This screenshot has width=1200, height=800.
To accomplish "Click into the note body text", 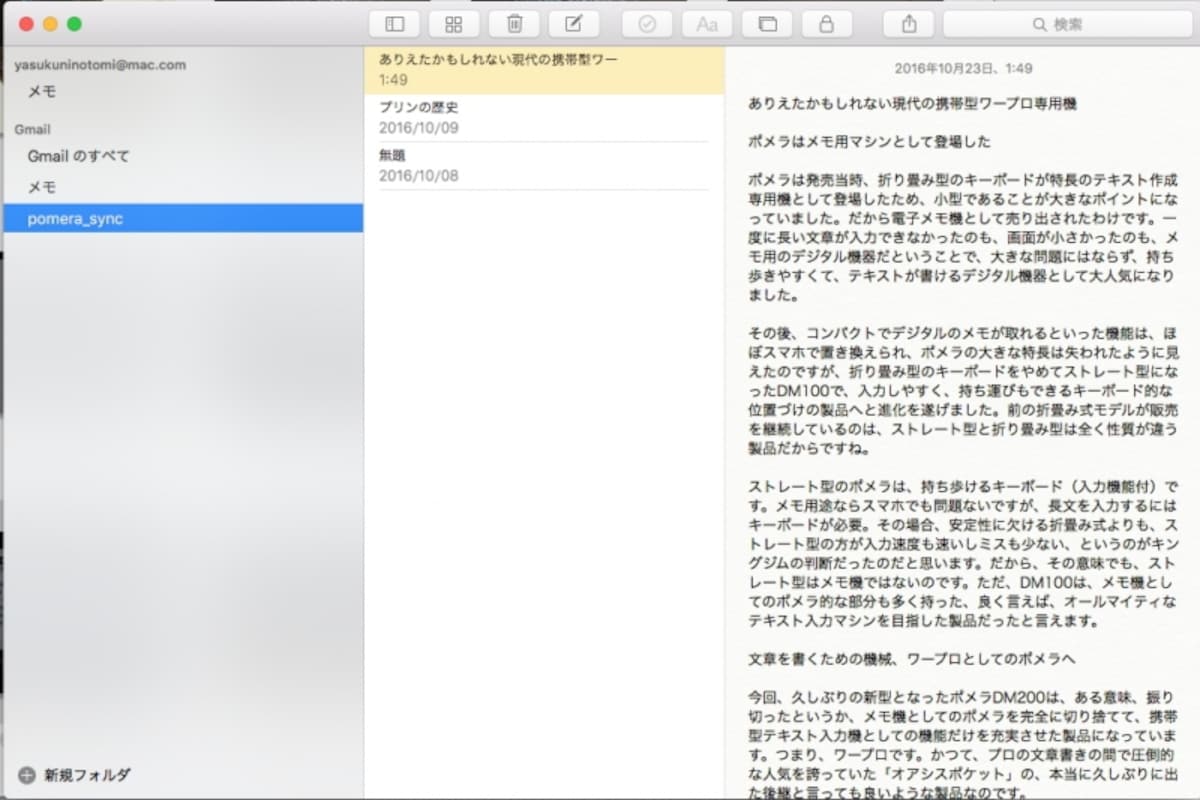I will click(x=962, y=440).
